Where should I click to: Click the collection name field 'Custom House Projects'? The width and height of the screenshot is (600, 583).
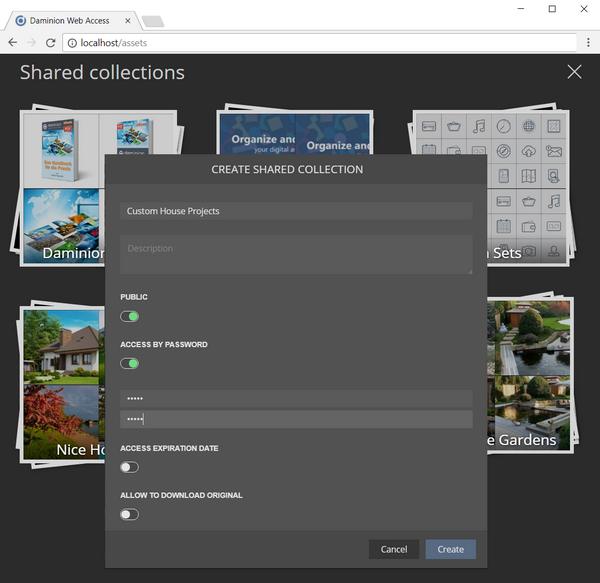click(296, 211)
